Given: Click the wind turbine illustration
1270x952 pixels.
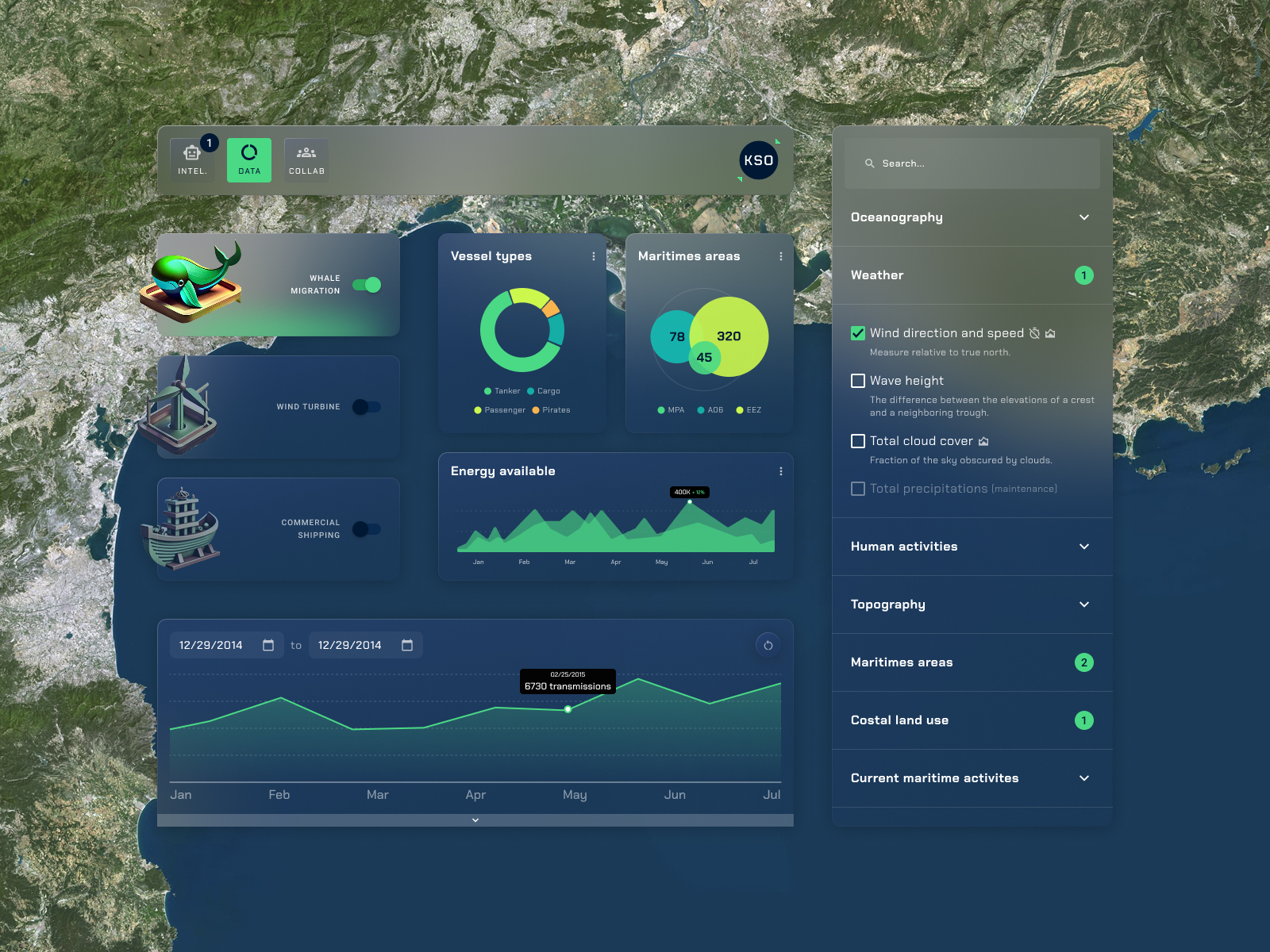Looking at the screenshot, I should point(179,405).
